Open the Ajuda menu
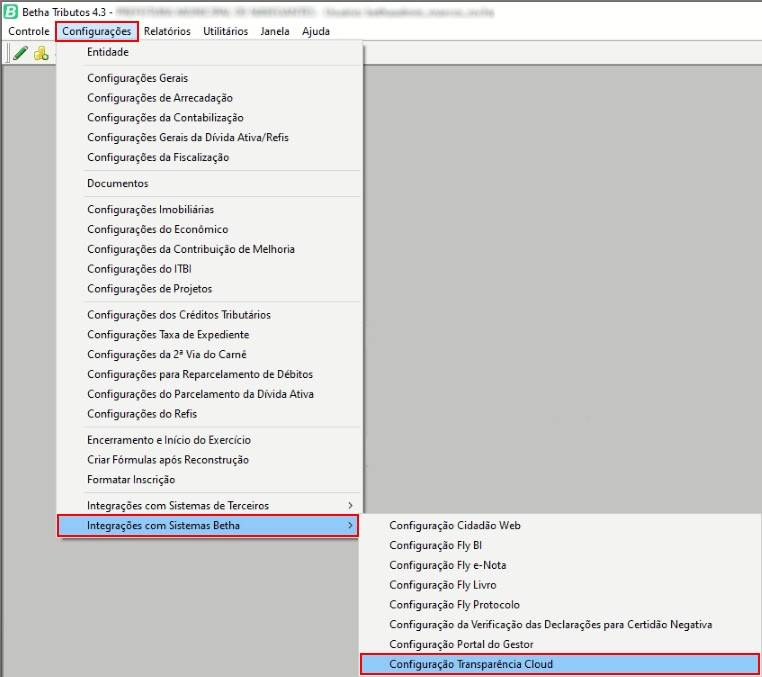 click(x=315, y=31)
